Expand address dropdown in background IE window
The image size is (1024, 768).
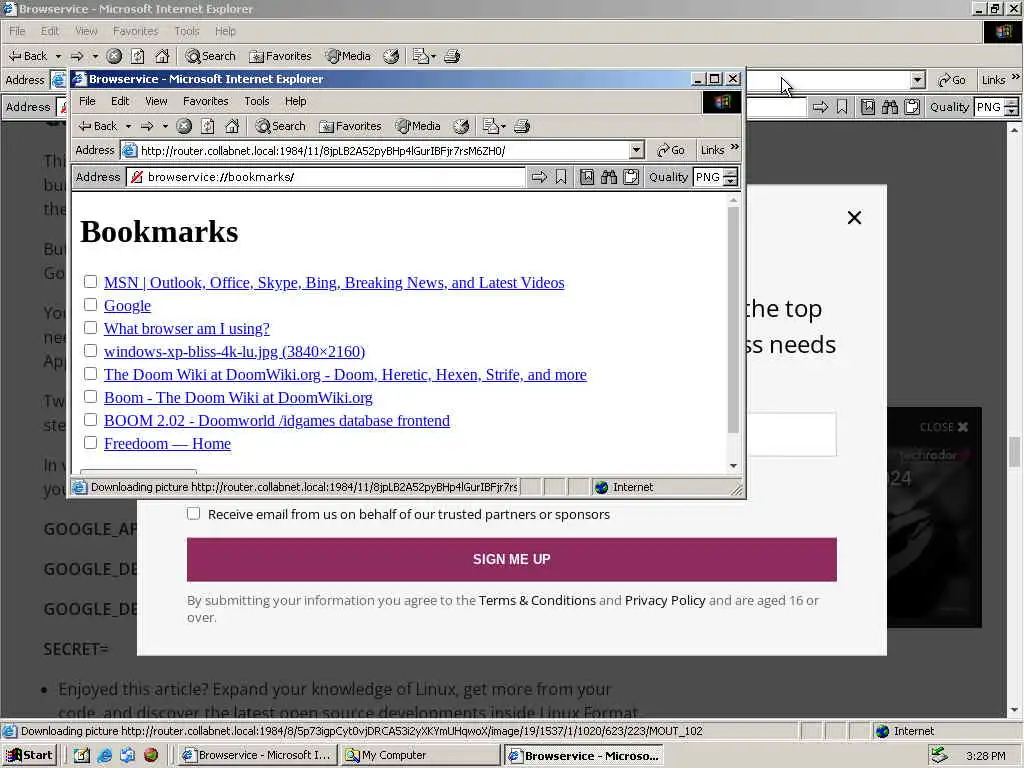[918, 80]
